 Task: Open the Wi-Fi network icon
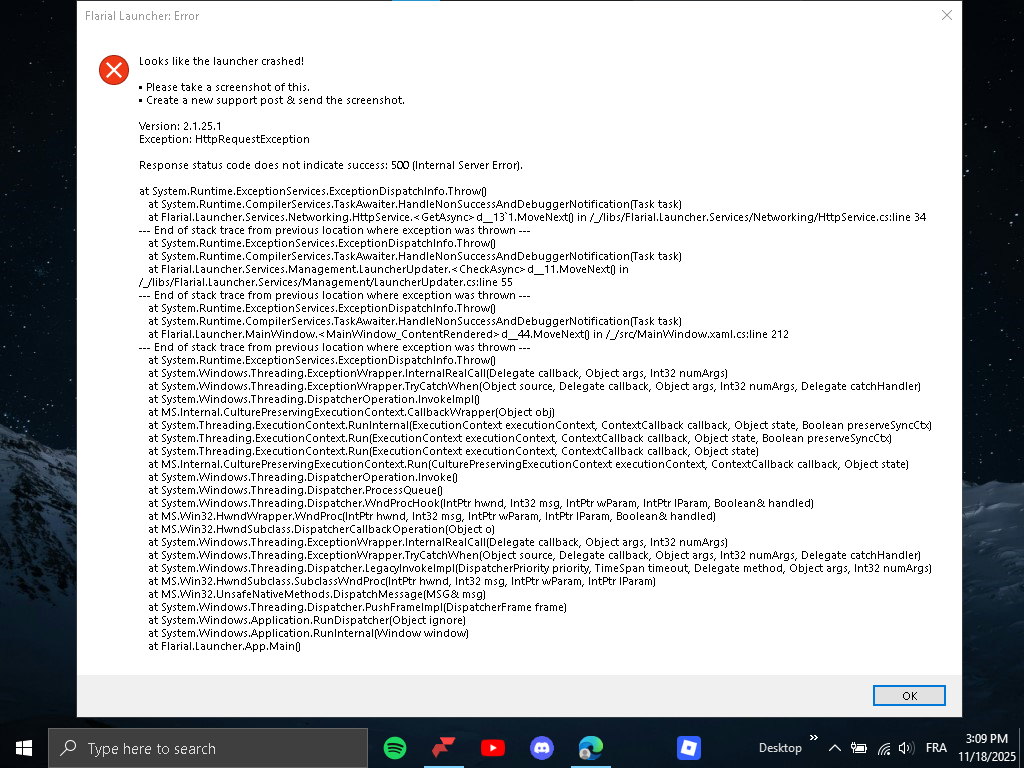tap(884, 748)
